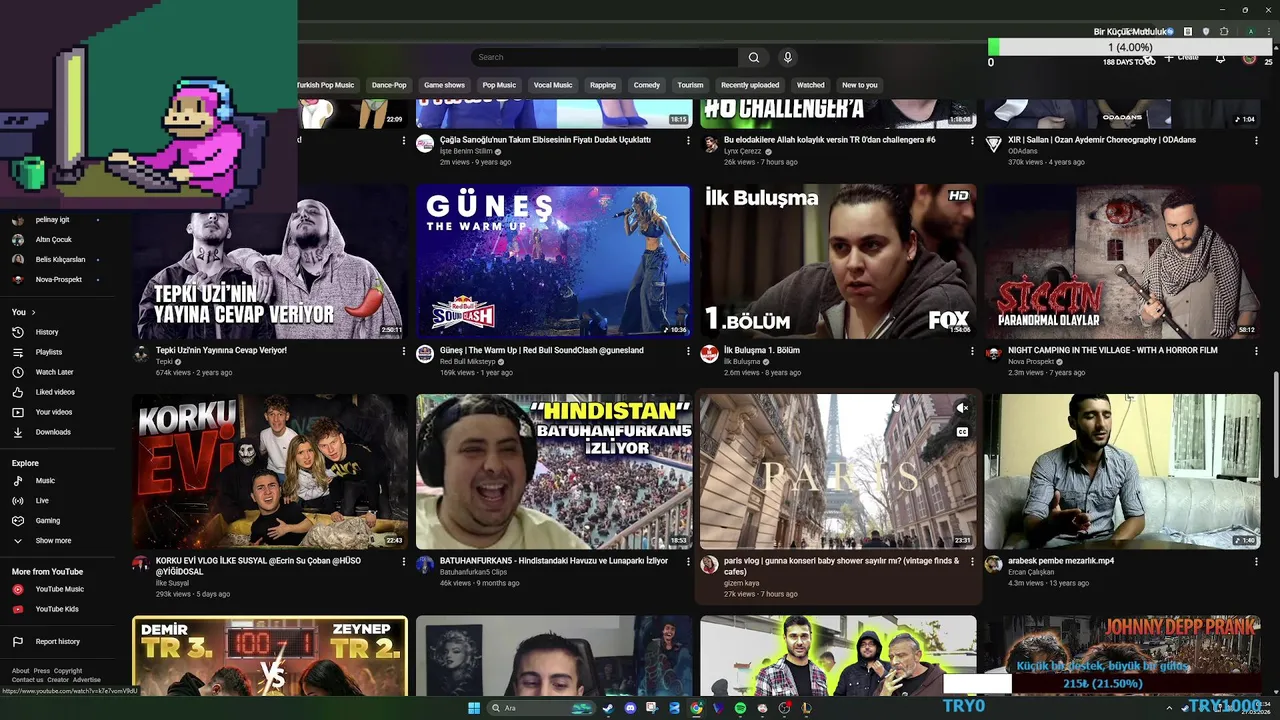Open pelinay igit subscription channel
The width and height of the screenshot is (1280, 720).
tap(55, 219)
